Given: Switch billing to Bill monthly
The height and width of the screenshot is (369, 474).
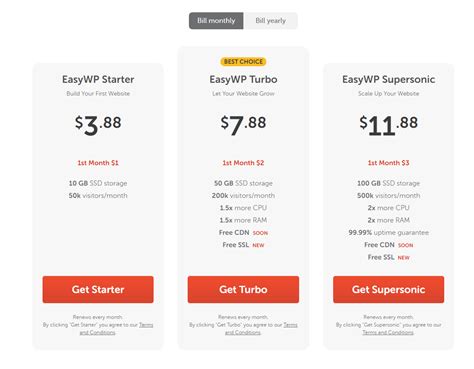Looking at the screenshot, I should point(216,21).
